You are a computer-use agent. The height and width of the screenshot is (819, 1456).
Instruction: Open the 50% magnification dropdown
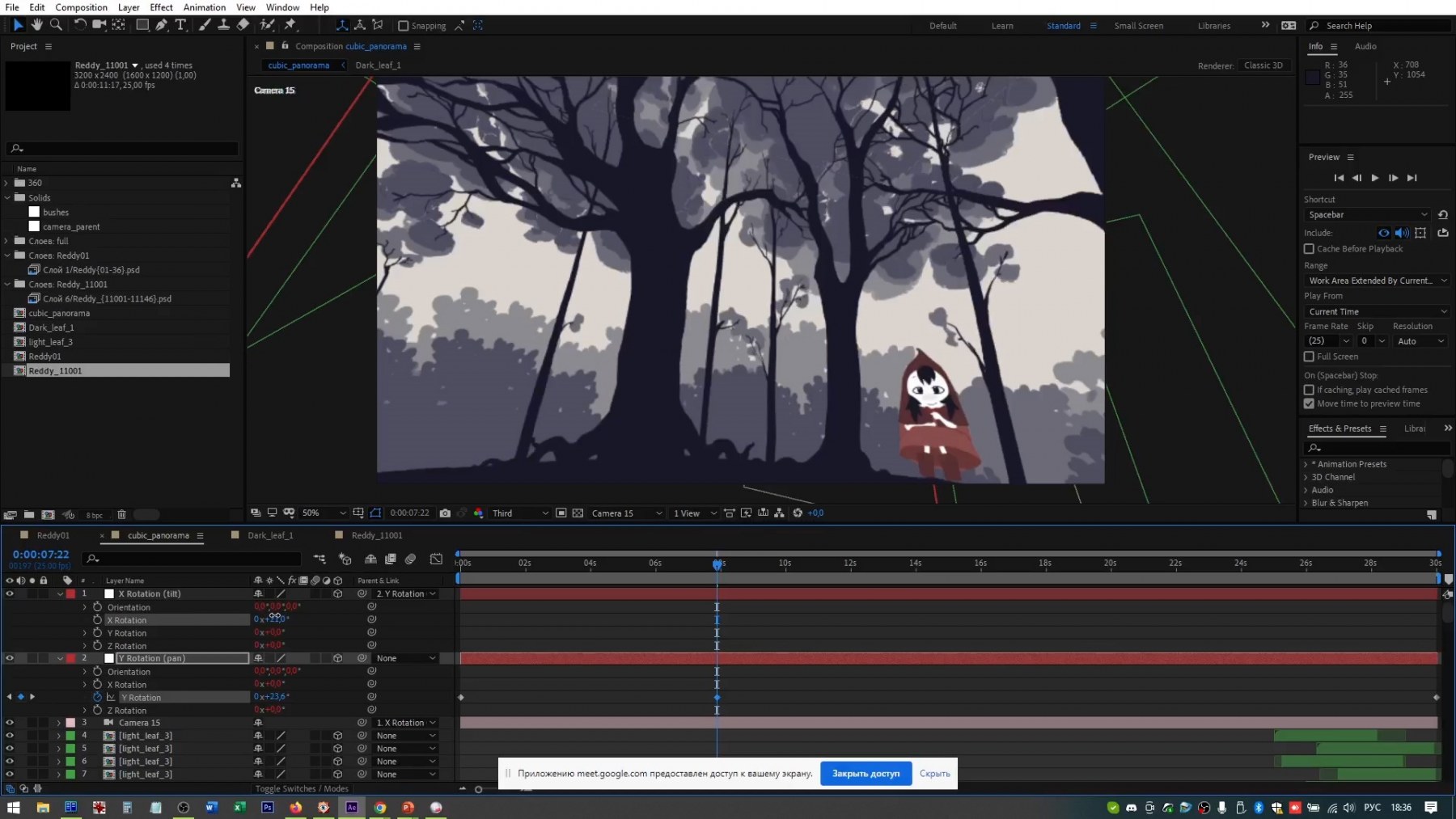tap(324, 513)
